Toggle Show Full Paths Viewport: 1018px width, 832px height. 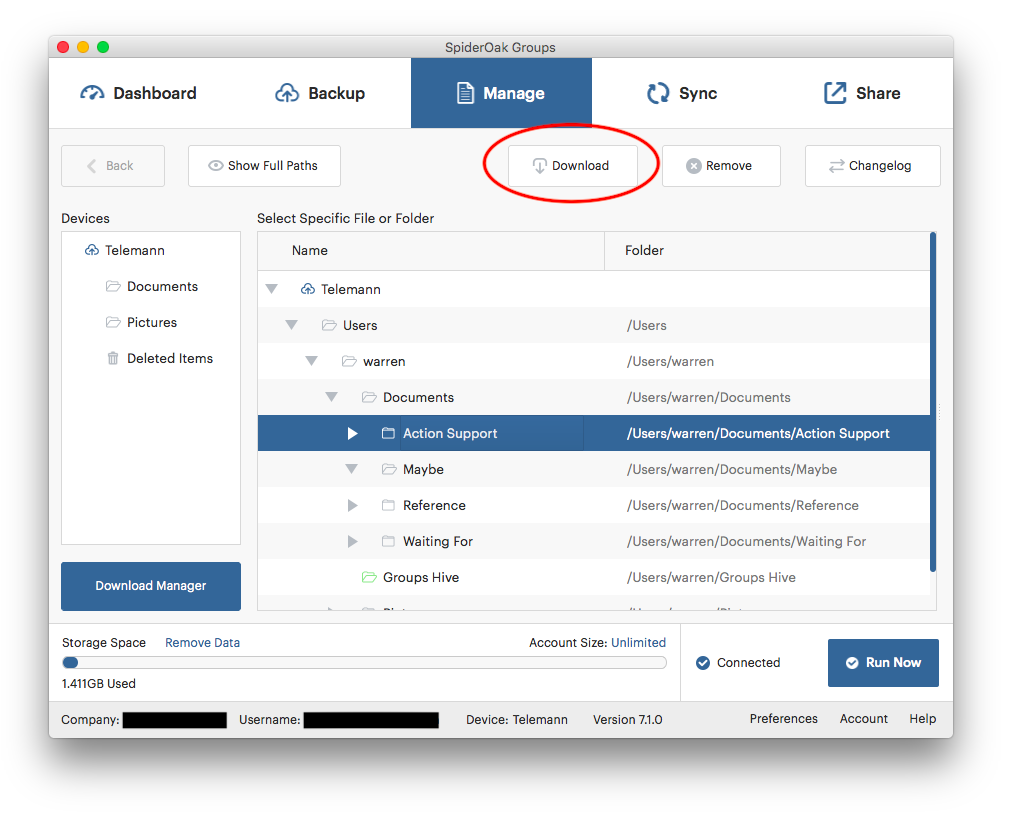tap(264, 166)
